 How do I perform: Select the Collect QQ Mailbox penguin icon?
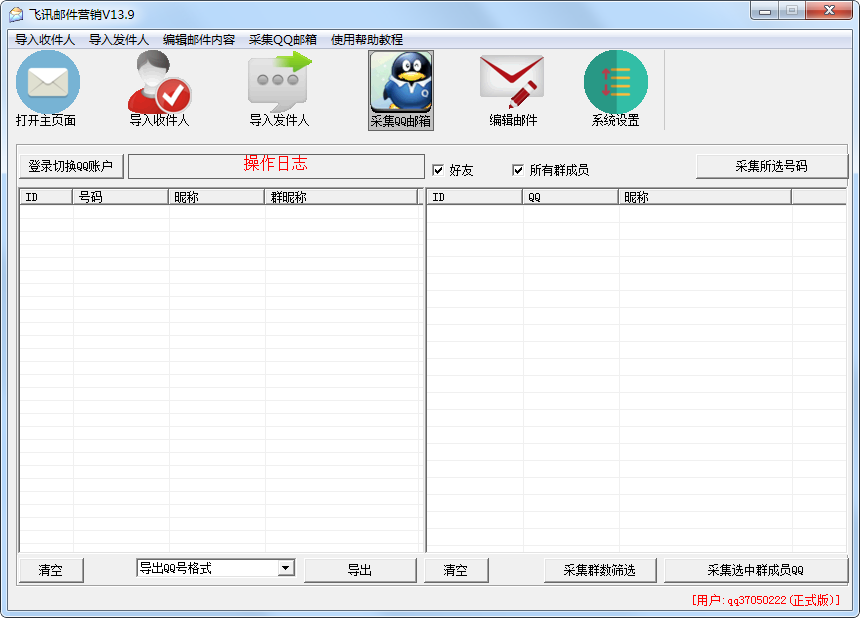point(400,84)
